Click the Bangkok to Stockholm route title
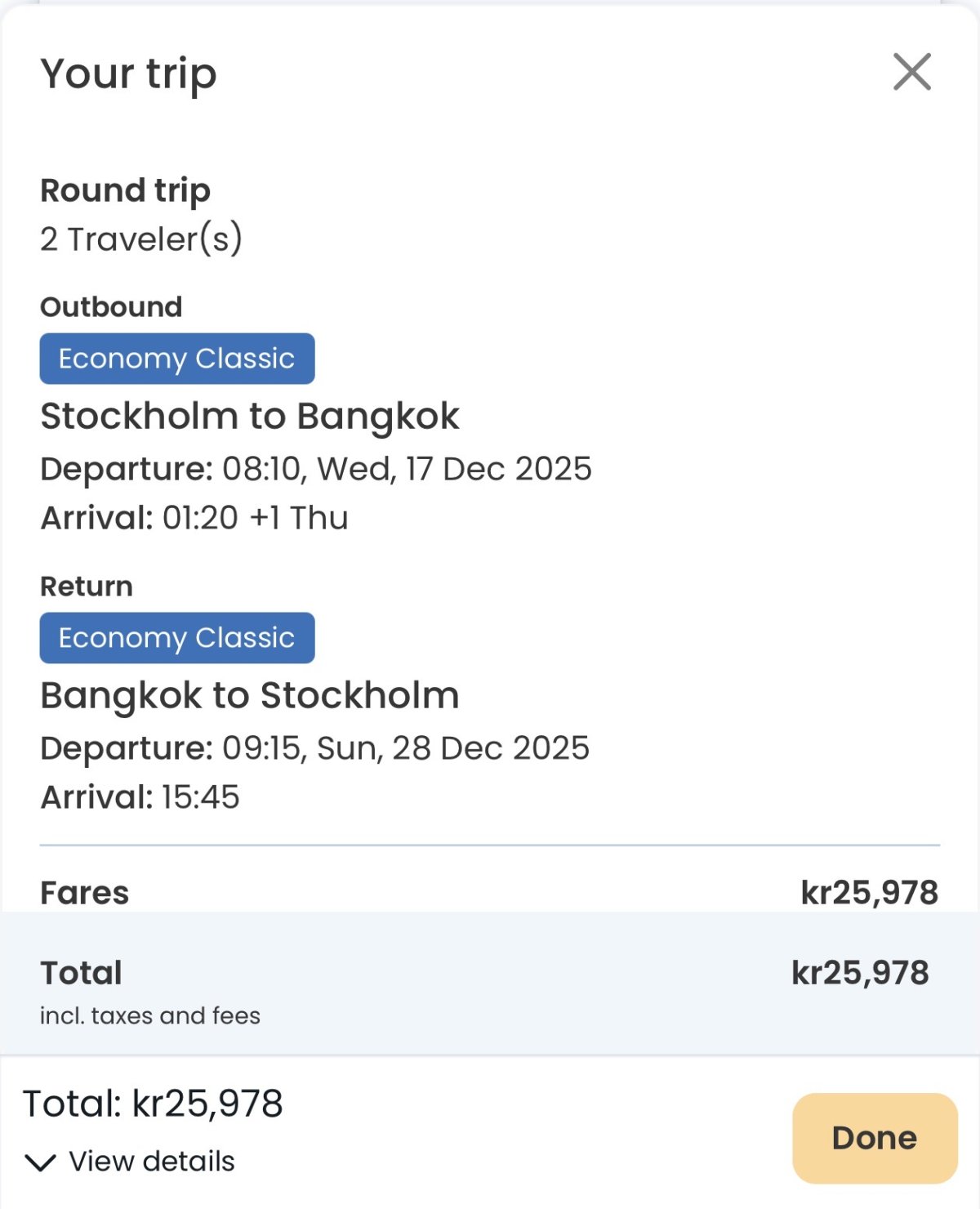This screenshot has width=980, height=1209. tap(250, 695)
